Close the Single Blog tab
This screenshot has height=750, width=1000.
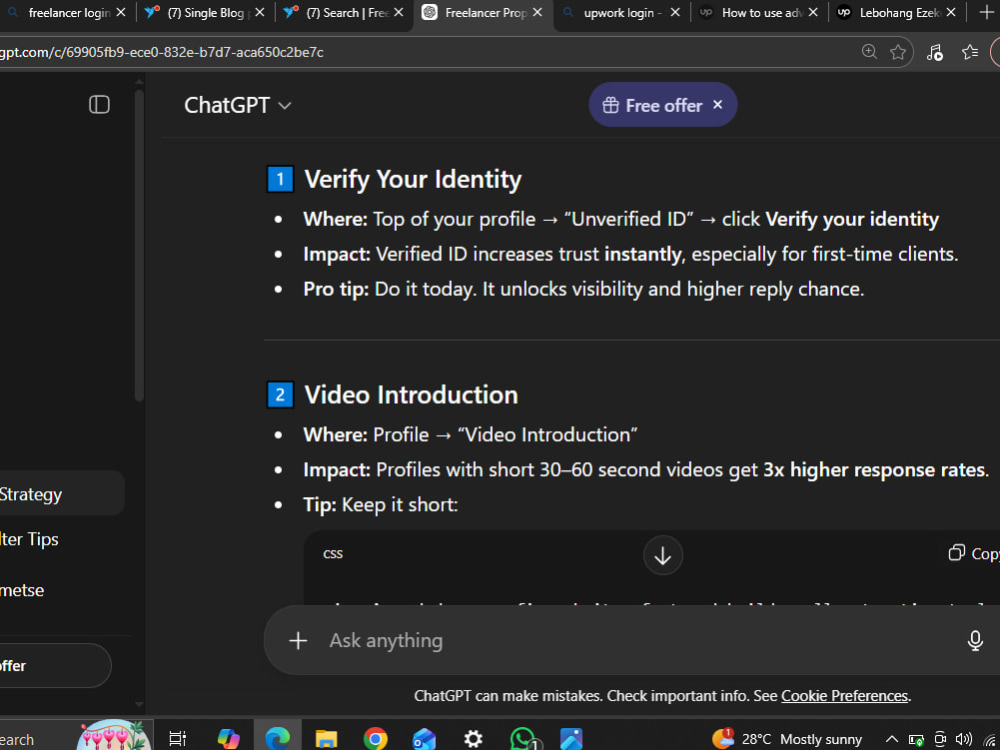260,12
